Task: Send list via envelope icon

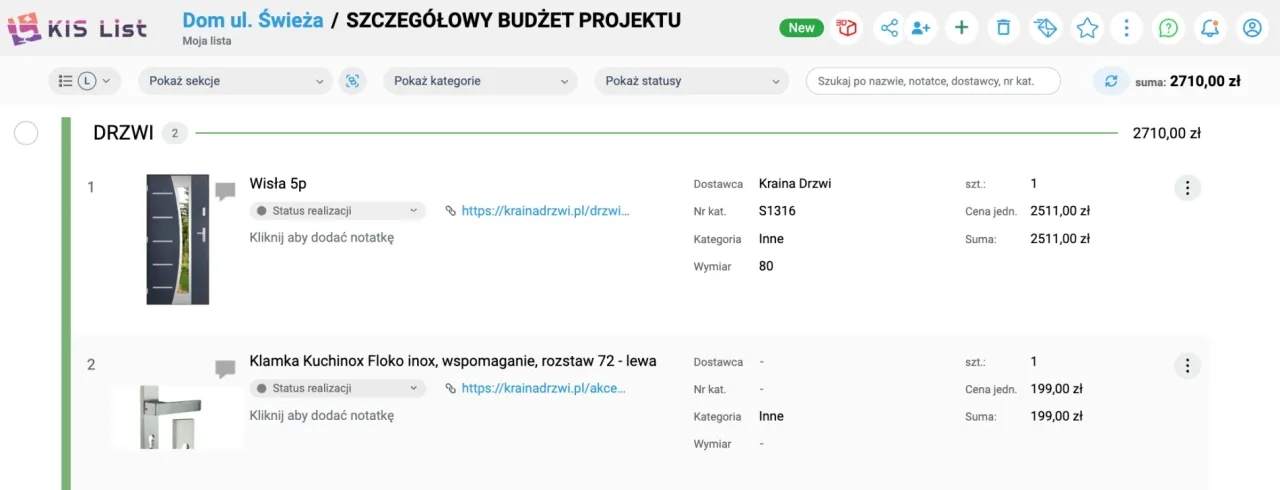Action: click(x=1045, y=28)
